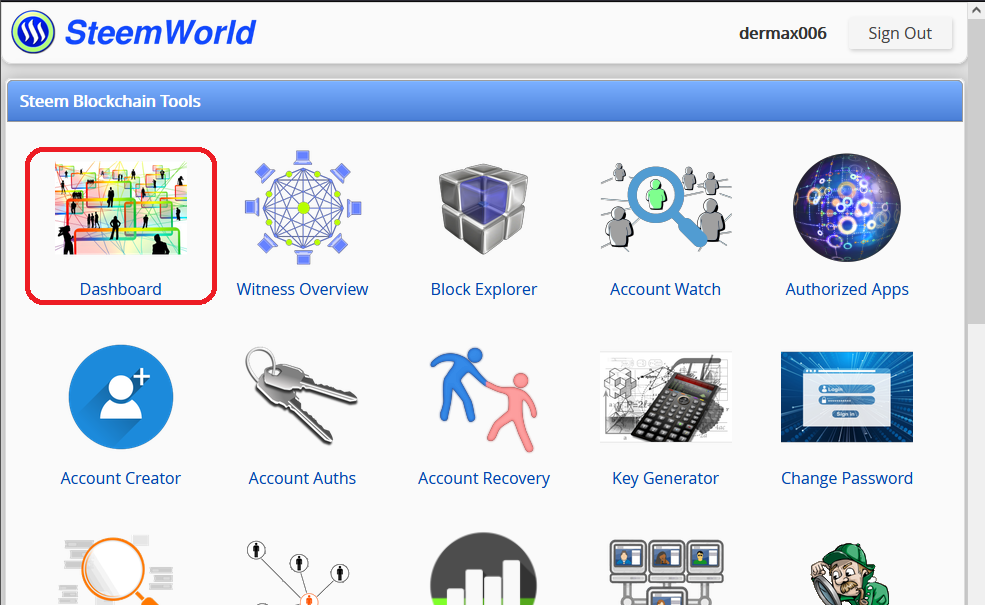Click the dermax006 username

[783, 33]
